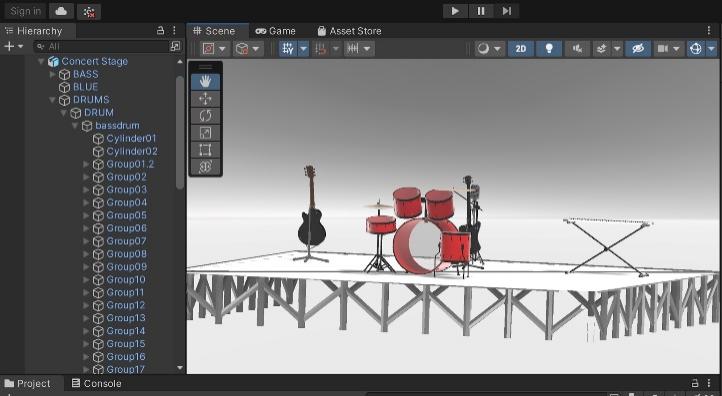Viewport: 722px width, 396px height.
Task: Click the plus icon to create object
Action: [x=8, y=46]
